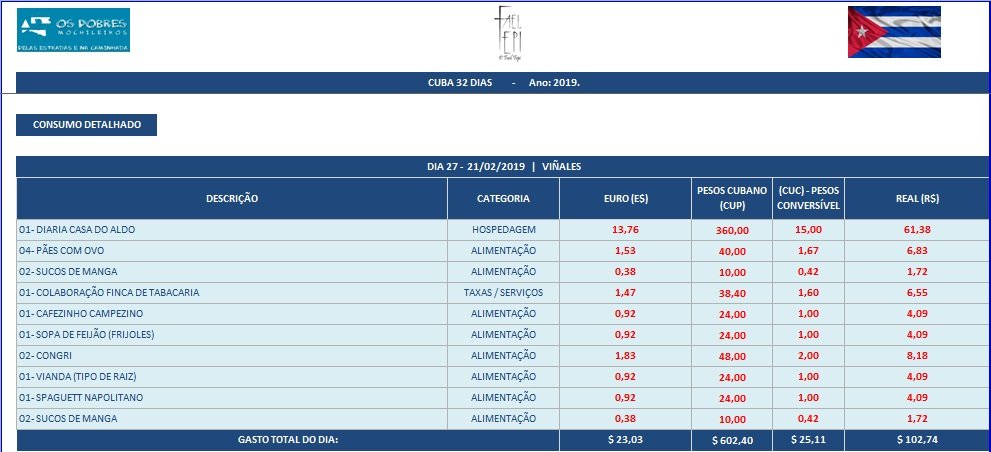The image size is (991, 452).
Task: Click the Taxas / Serviços category cell
Action: click(503, 292)
